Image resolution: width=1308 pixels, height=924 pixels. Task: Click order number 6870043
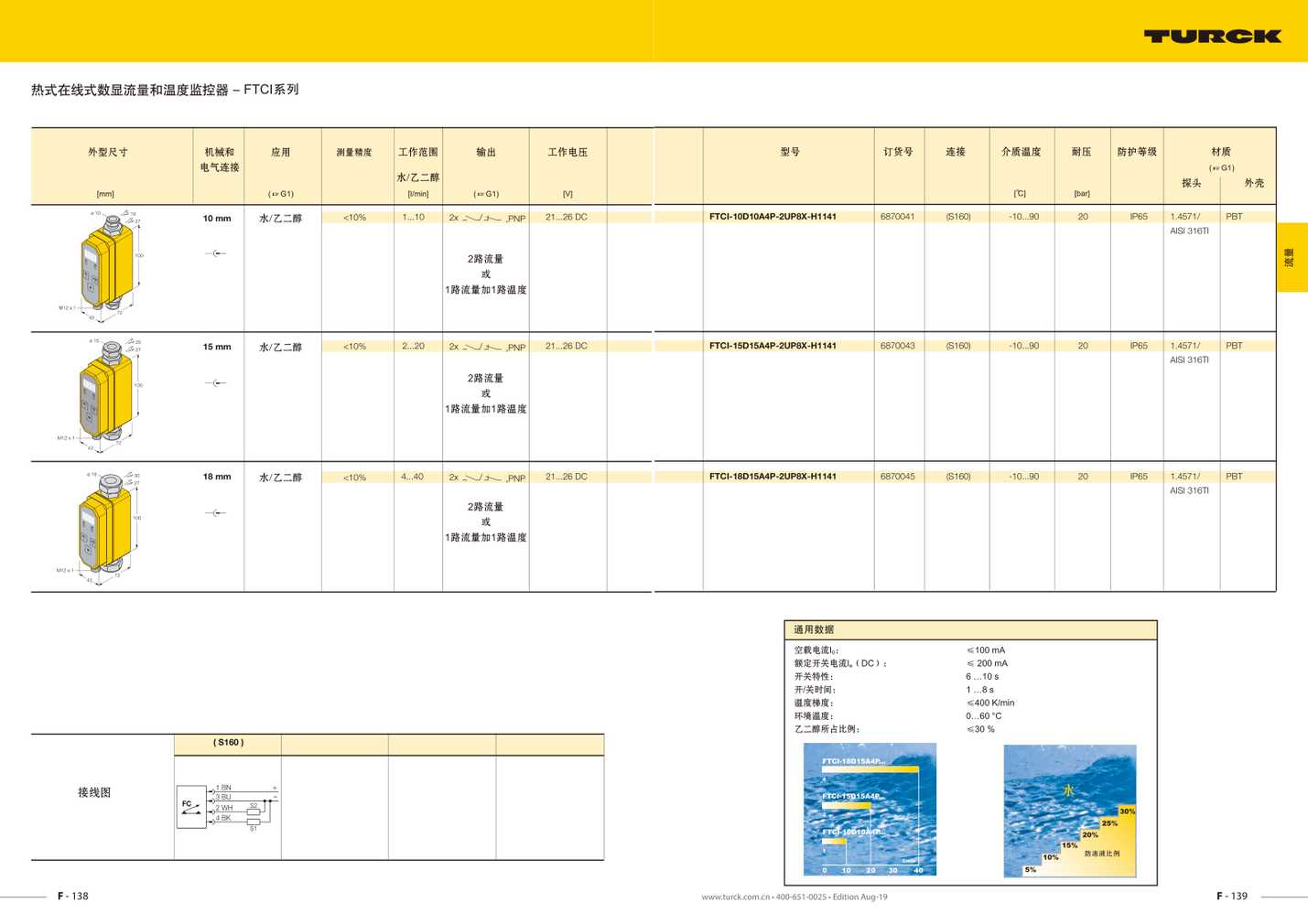point(897,346)
